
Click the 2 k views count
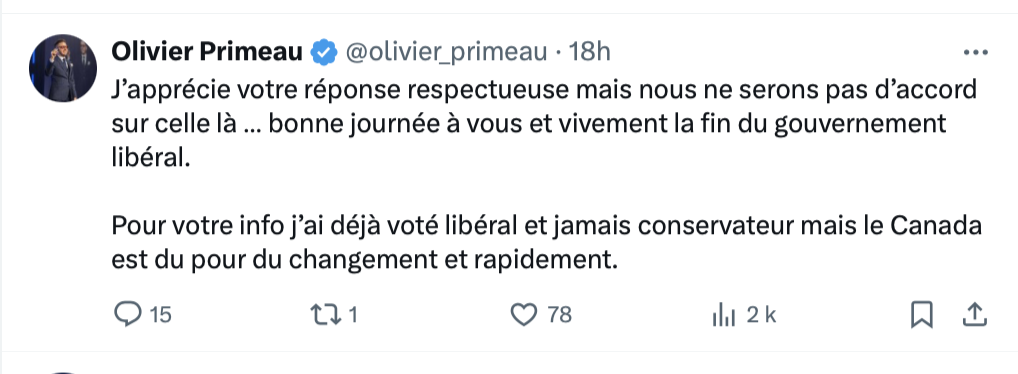761,315
